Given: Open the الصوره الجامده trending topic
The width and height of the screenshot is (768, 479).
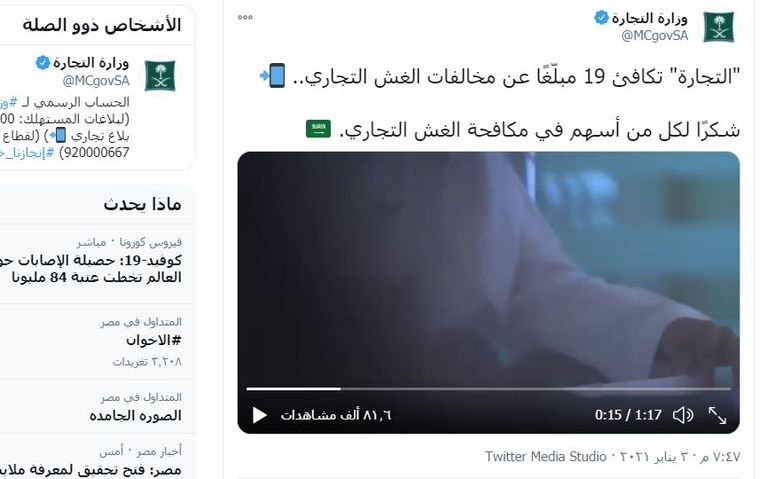Looking at the screenshot, I should pyautogui.click(x=136, y=416).
